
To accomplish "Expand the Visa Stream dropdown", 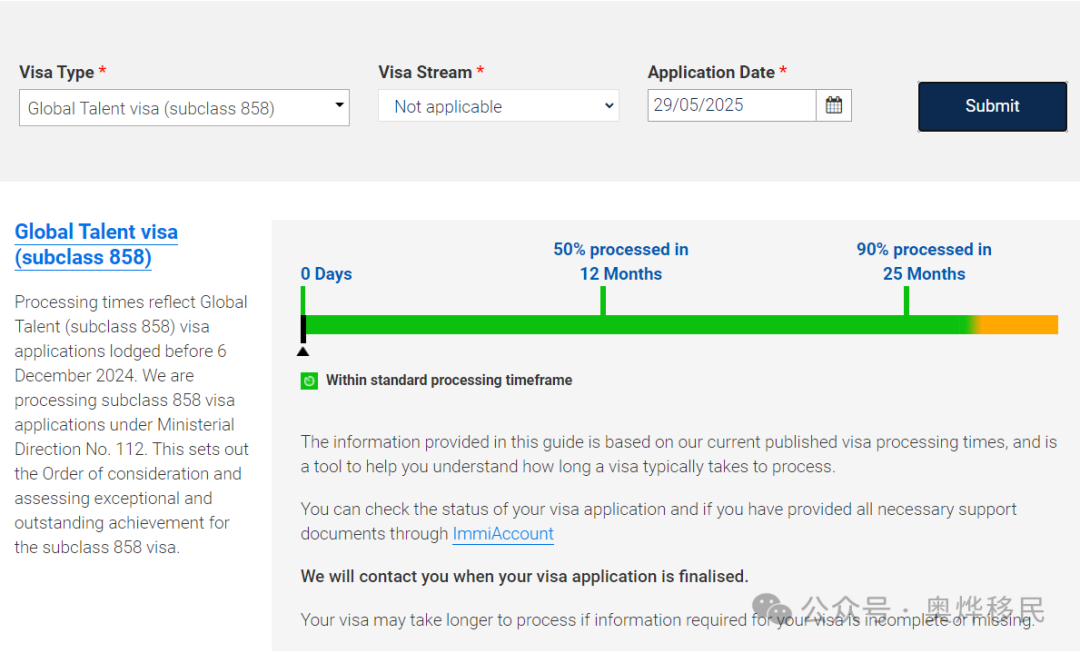I will tap(498, 106).
